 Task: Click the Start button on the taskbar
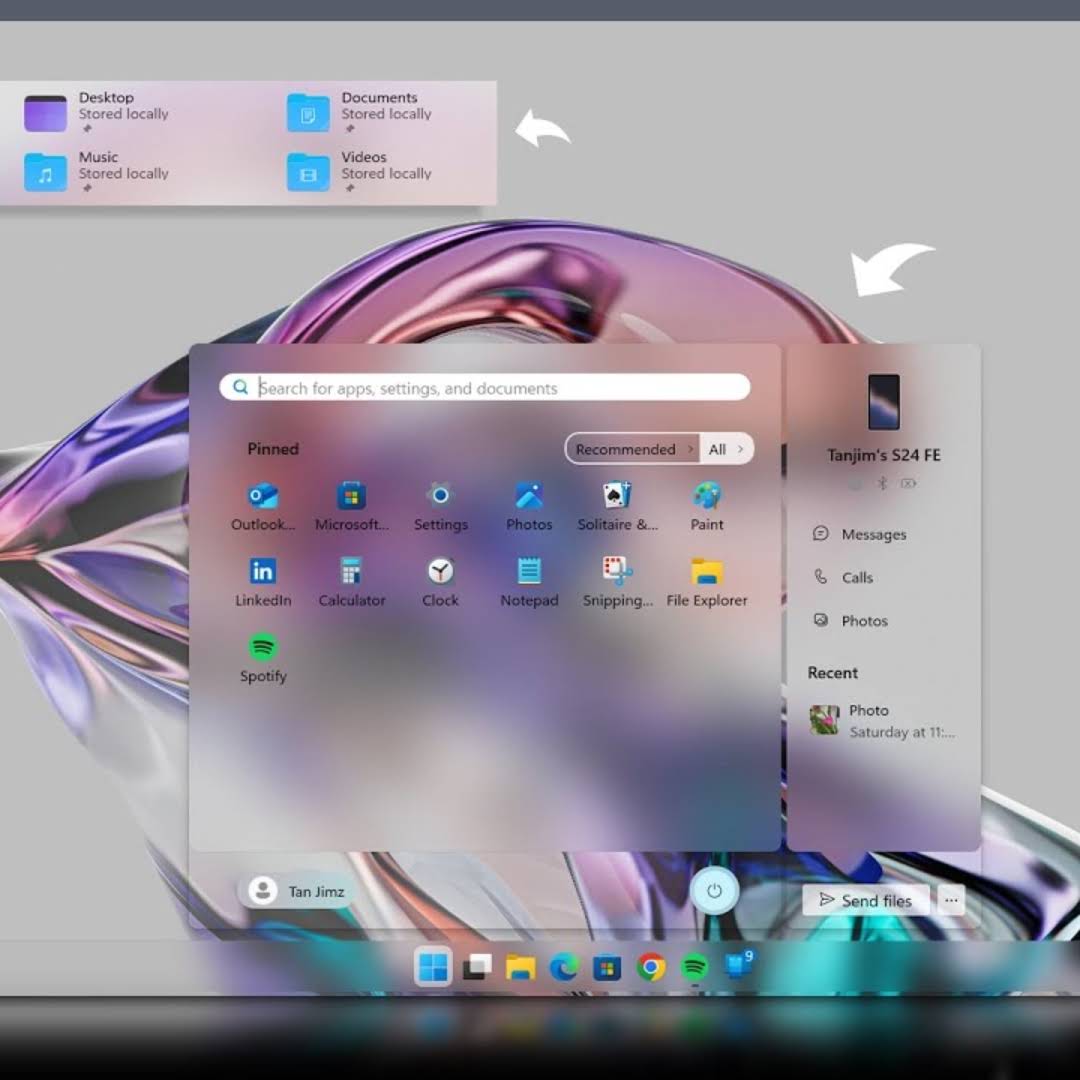tap(433, 967)
